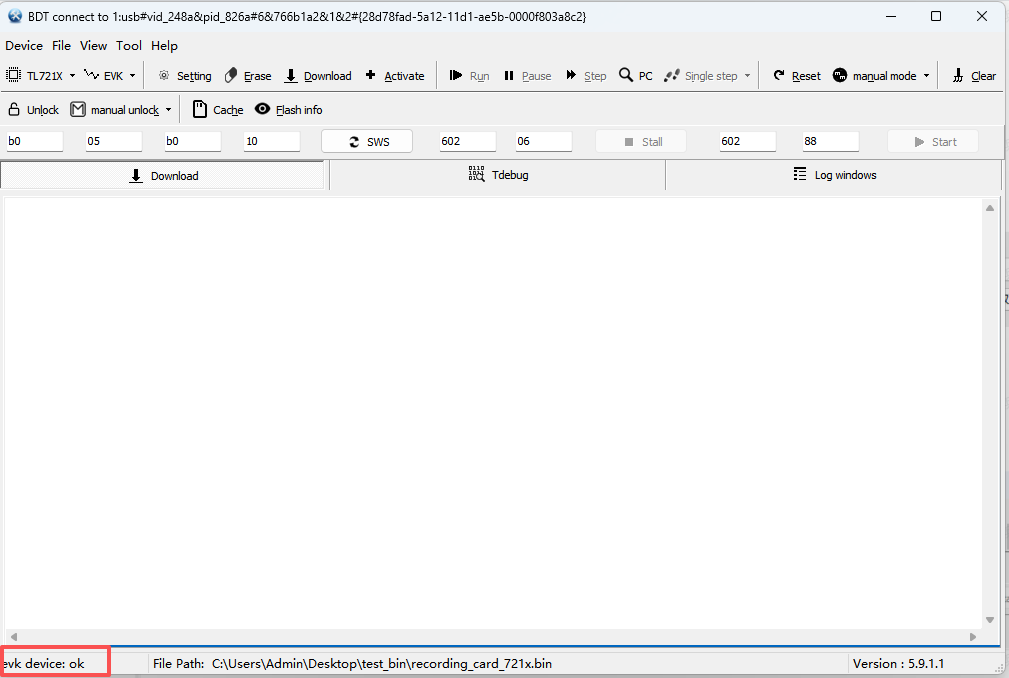Click the input field containing 88
The image size is (1009, 678).
[831, 142]
